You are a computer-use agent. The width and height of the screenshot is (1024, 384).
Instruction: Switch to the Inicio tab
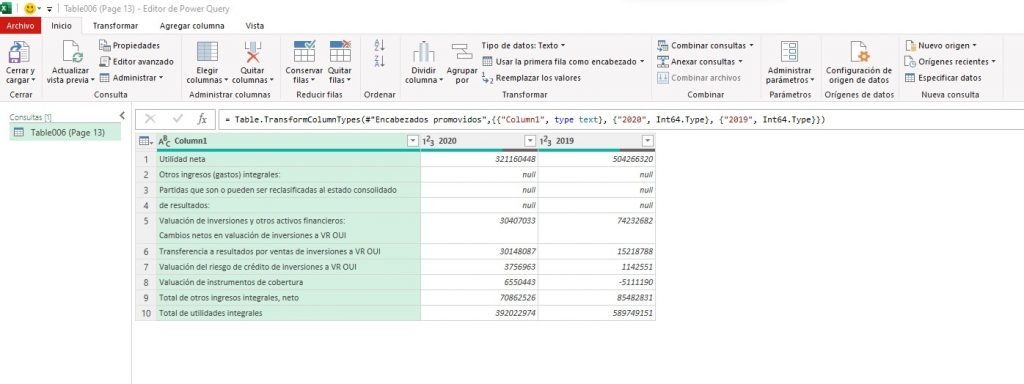tap(61, 26)
